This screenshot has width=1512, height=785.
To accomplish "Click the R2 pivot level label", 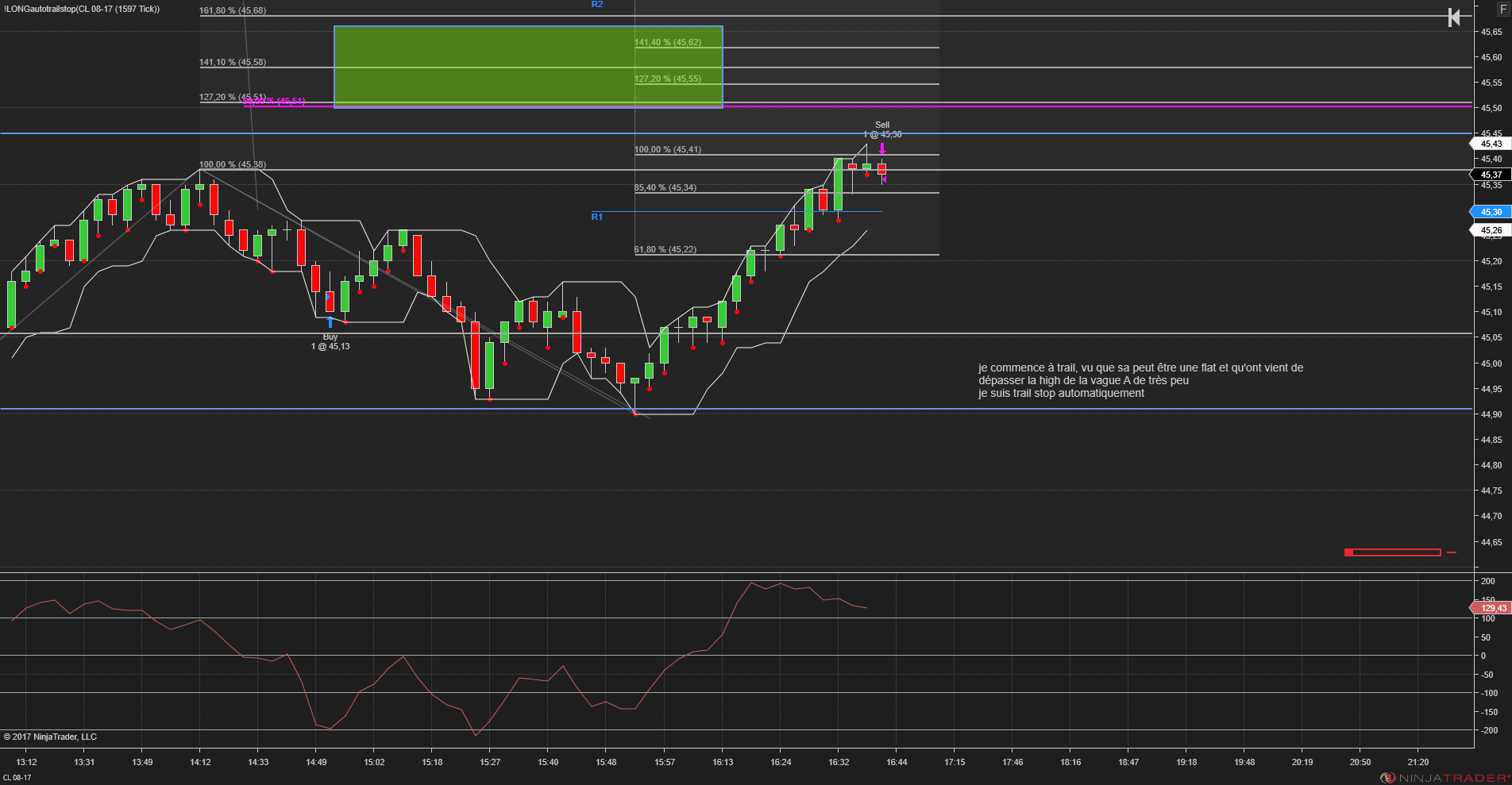I will (597, 5).
